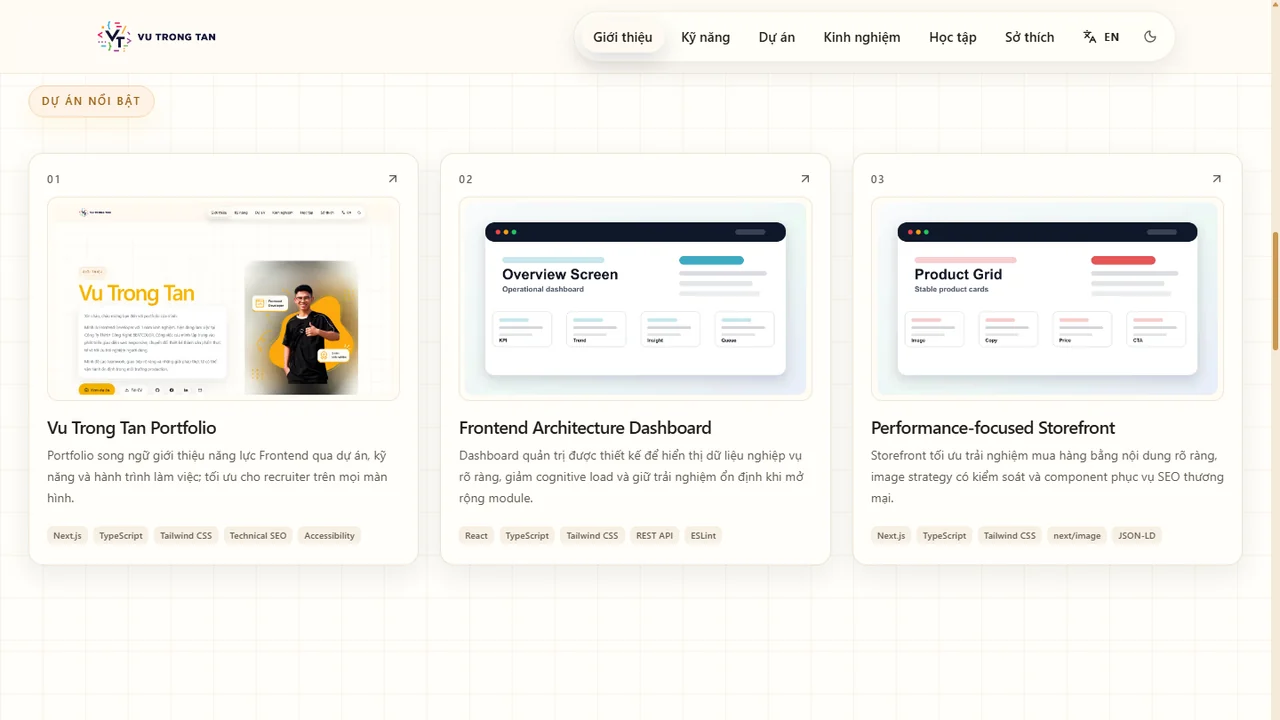Screen dimensions: 1280x720
Task: Click the VT logo icon
Action: pos(114,37)
